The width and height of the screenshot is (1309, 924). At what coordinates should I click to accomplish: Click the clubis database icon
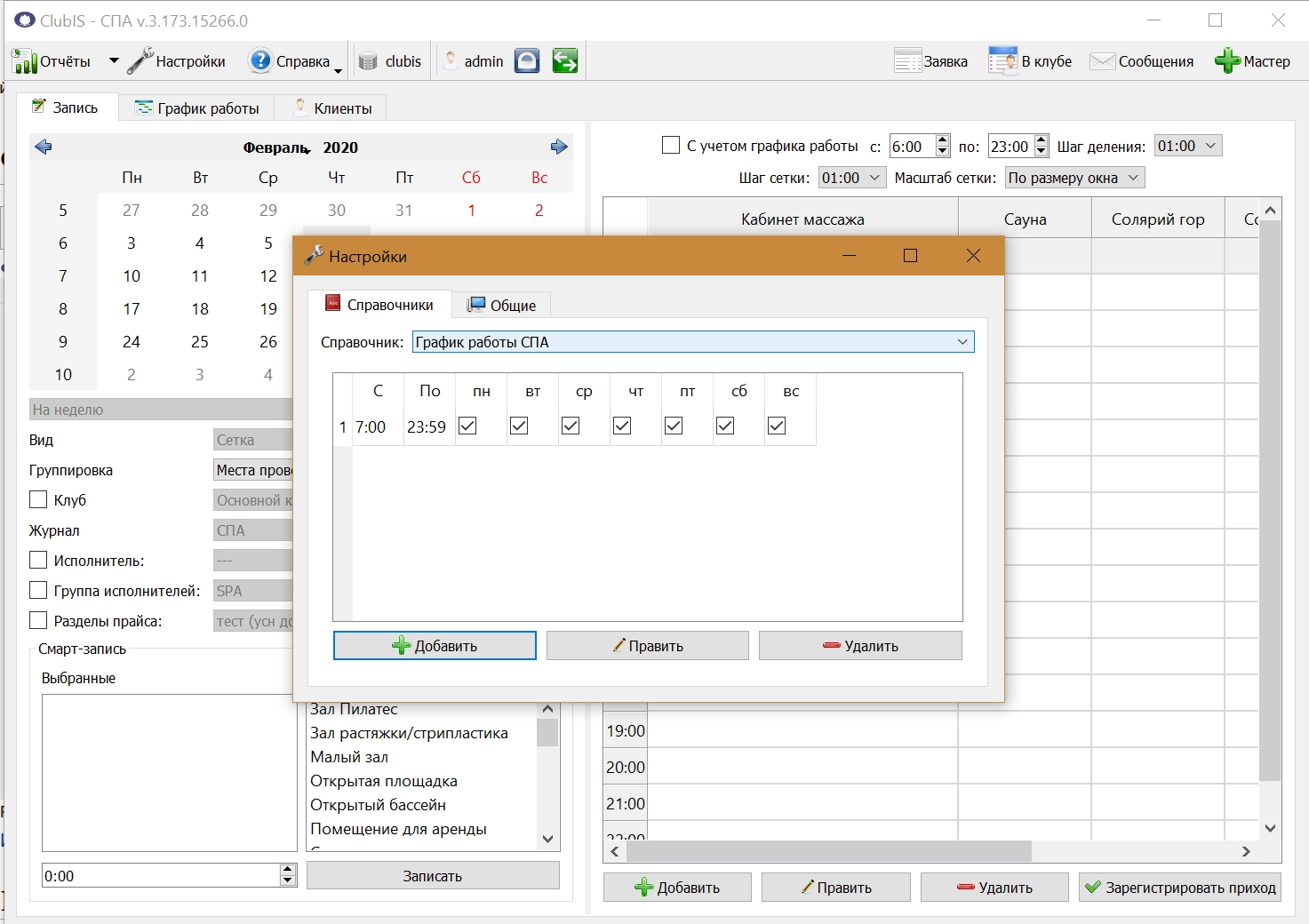(368, 61)
